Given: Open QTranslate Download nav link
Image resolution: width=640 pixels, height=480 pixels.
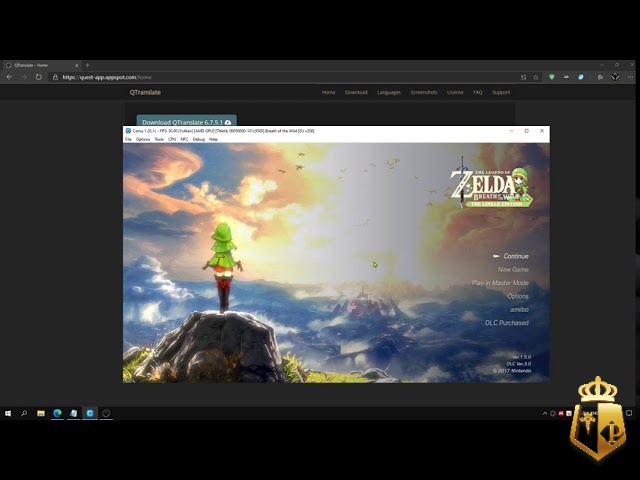Looking at the screenshot, I should click(x=356, y=92).
